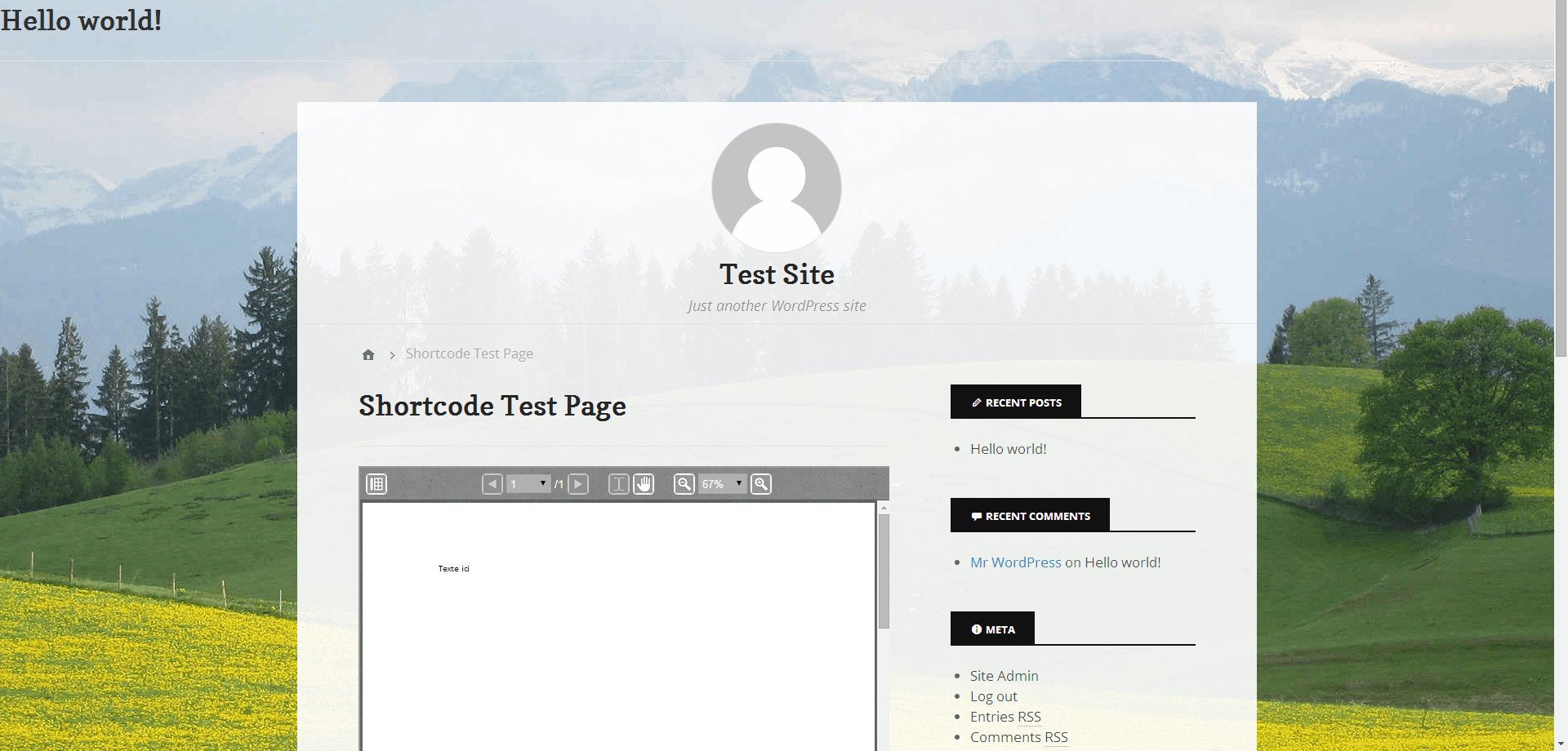Screen dimensions: 1568x751
Task: Click Site Admin in Meta section
Action: pyautogui.click(x=1004, y=676)
